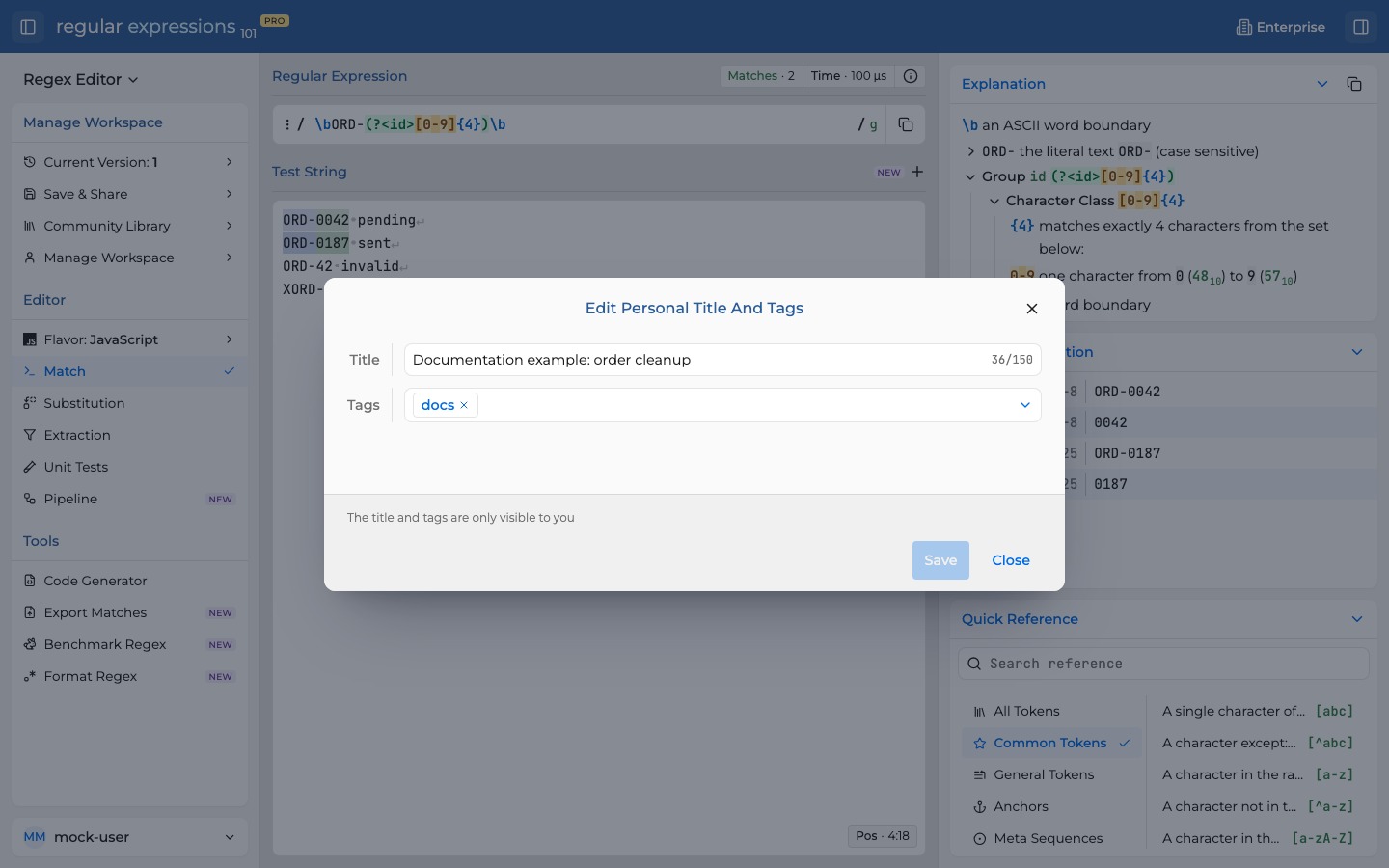Image resolution: width=1389 pixels, height=868 pixels.
Task: Select All Tokens category
Action: pyautogui.click(x=1051, y=711)
